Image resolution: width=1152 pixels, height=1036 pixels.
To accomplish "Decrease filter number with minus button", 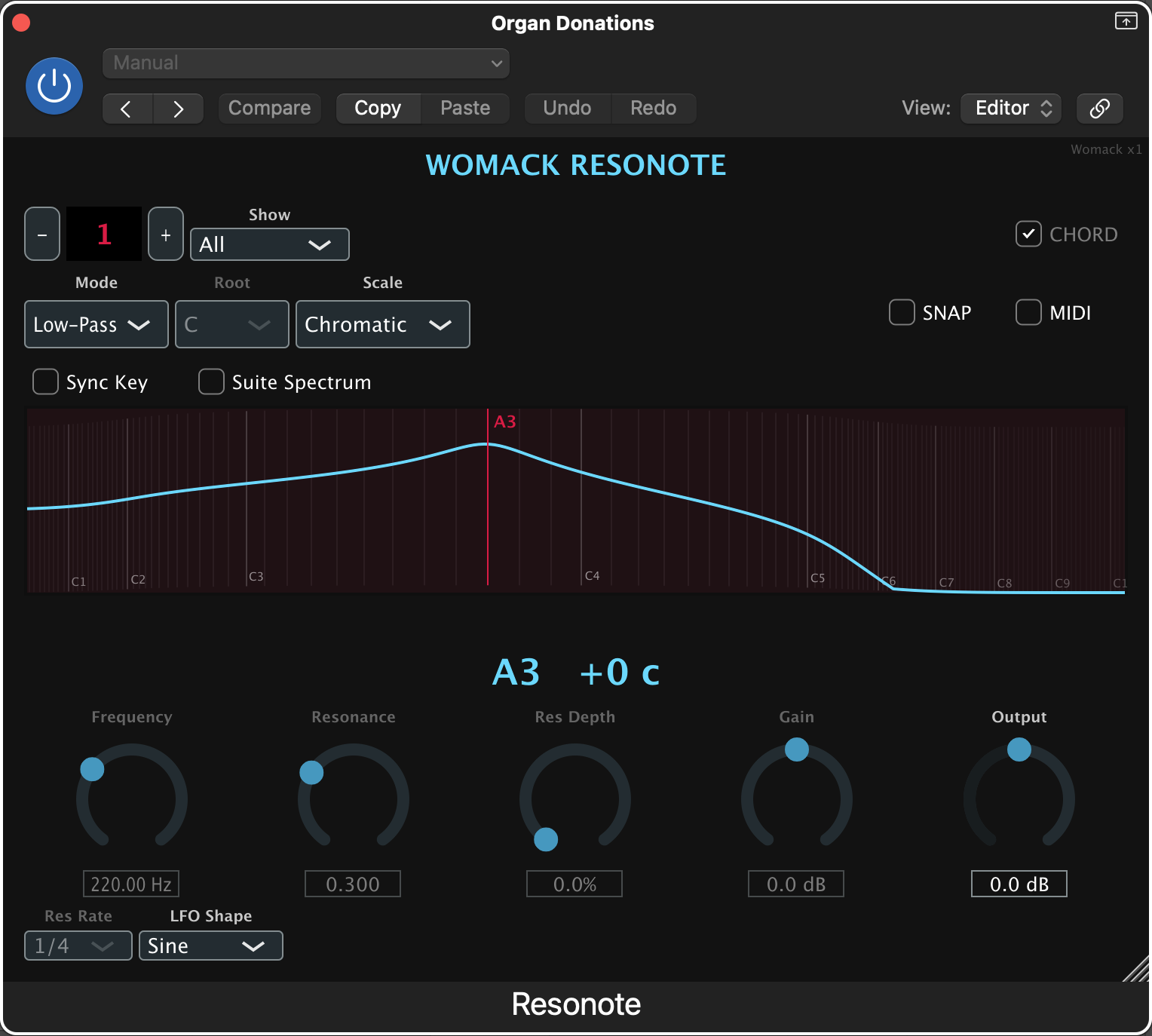I will (x=42, y=234).
